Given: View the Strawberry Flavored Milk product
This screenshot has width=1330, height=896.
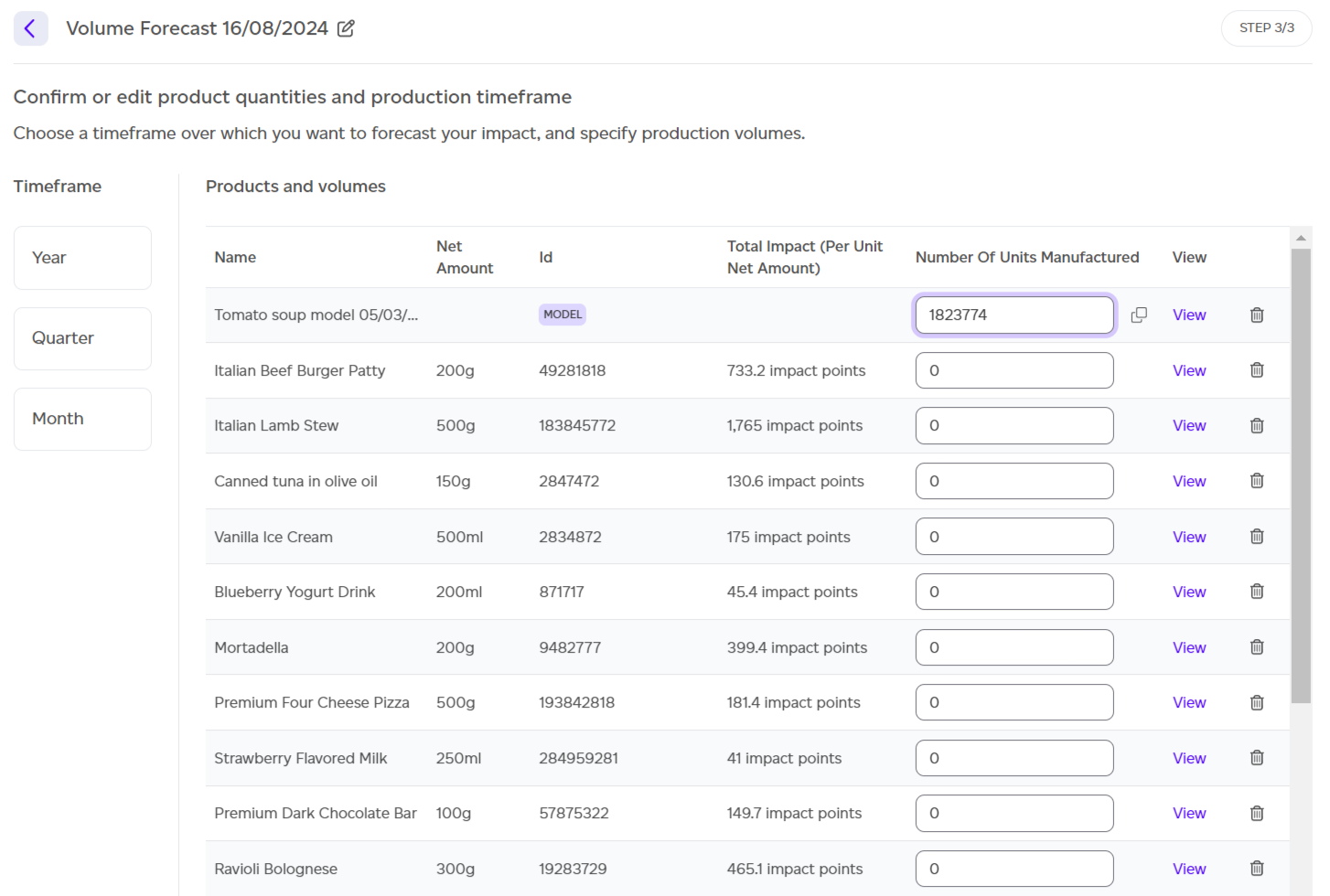Looking at the screenshot, I should (x=1189, y=758).
